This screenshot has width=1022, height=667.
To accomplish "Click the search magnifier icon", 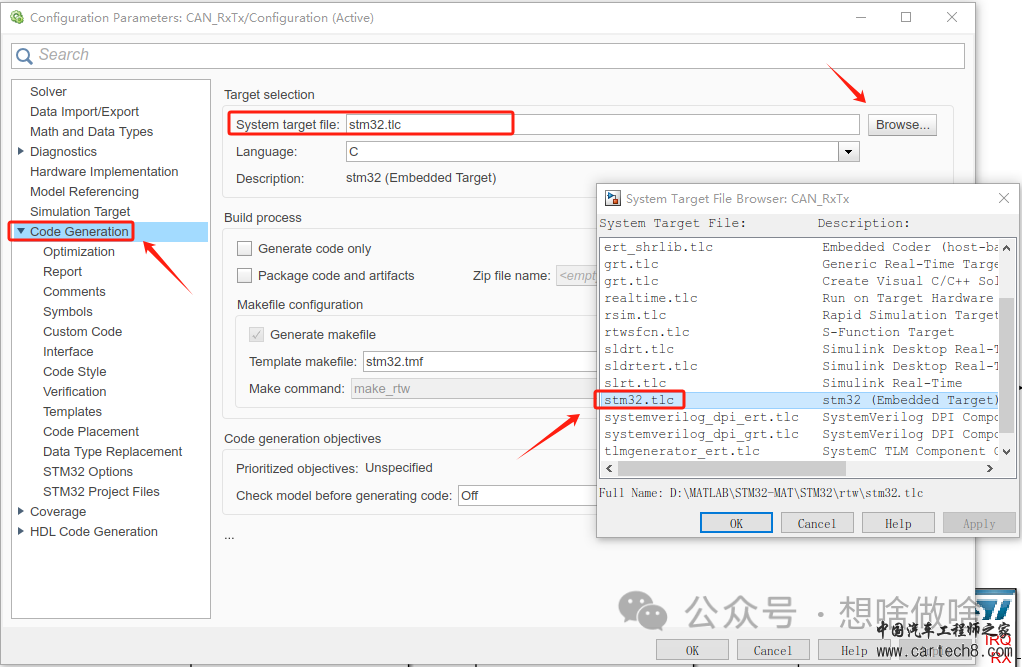I will [24, 56].
